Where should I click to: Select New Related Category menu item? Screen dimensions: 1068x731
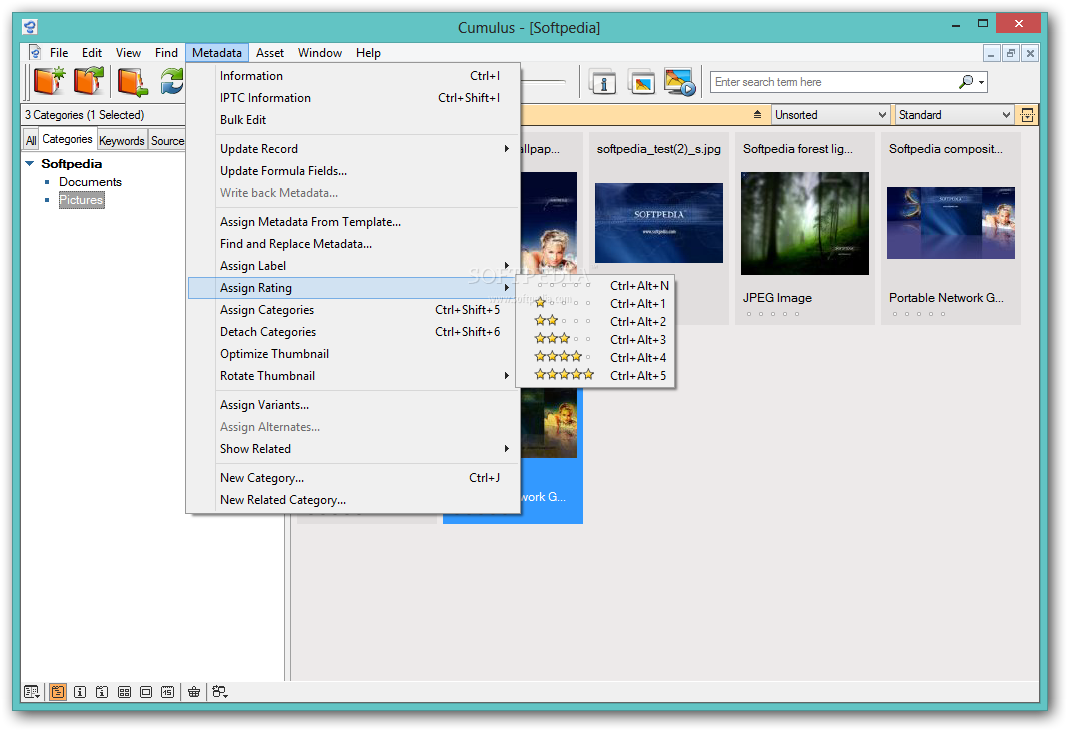click(354, 499)
